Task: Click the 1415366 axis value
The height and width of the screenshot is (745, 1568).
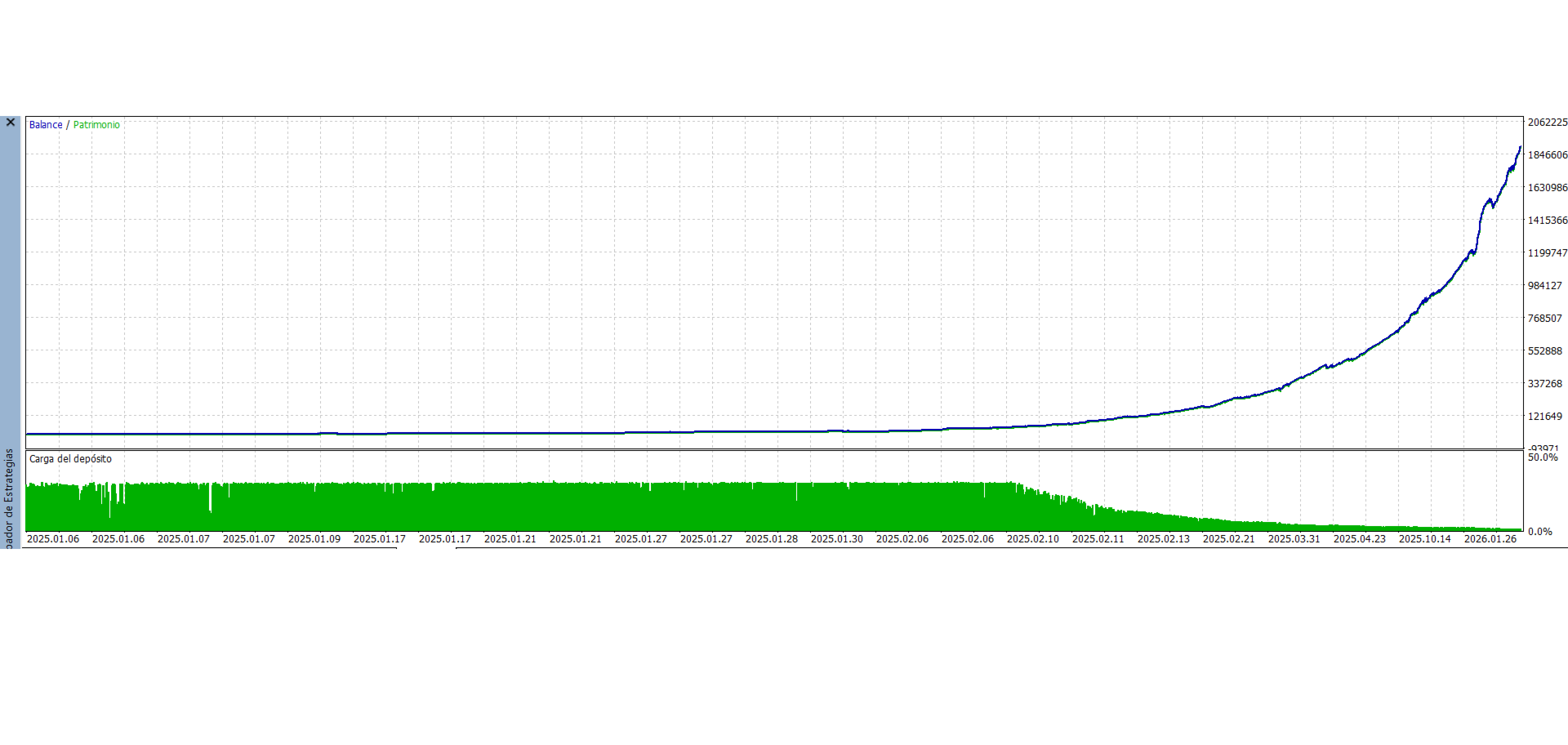Action: [x=1548, y=221]
